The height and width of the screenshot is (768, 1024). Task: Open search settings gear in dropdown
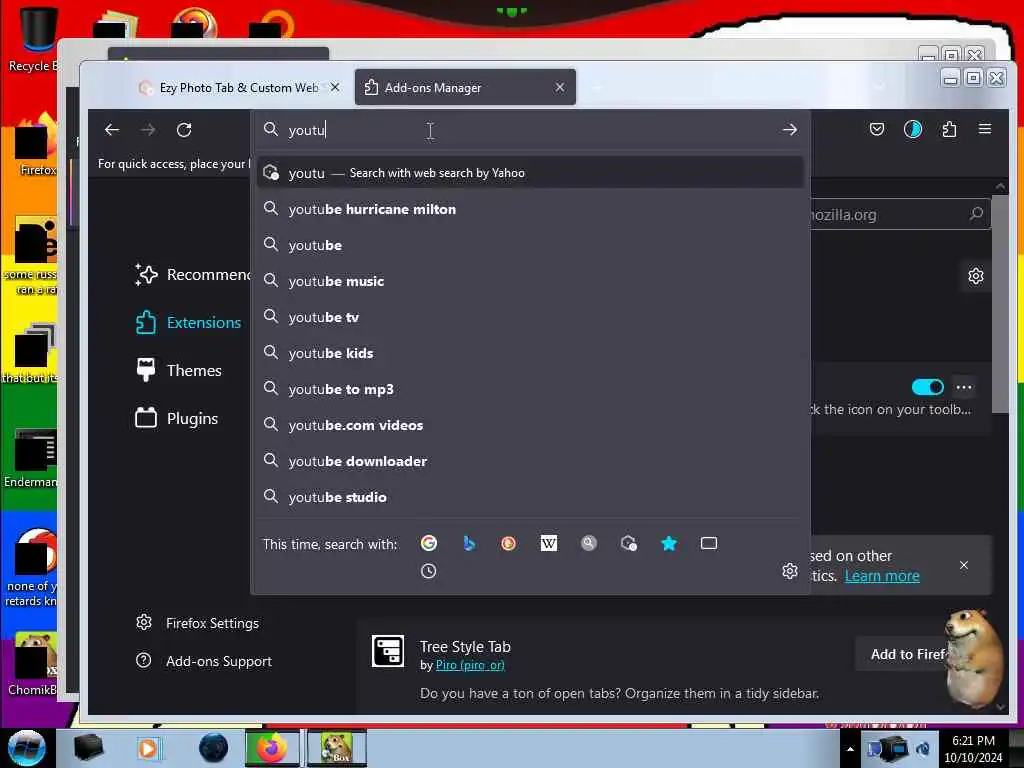click(x=790, y=571)
